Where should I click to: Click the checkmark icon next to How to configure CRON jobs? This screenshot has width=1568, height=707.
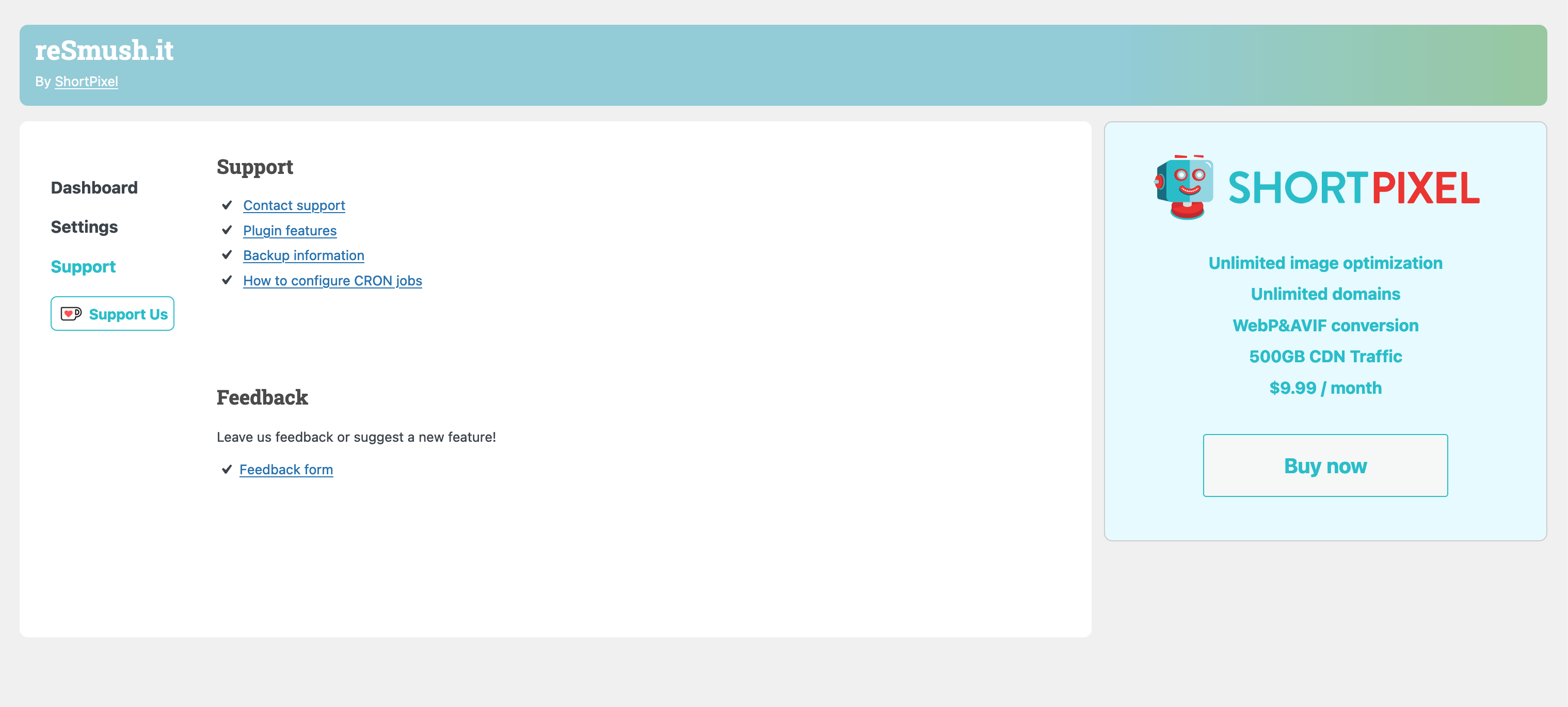pyautogui.click(x=227, y=280)
